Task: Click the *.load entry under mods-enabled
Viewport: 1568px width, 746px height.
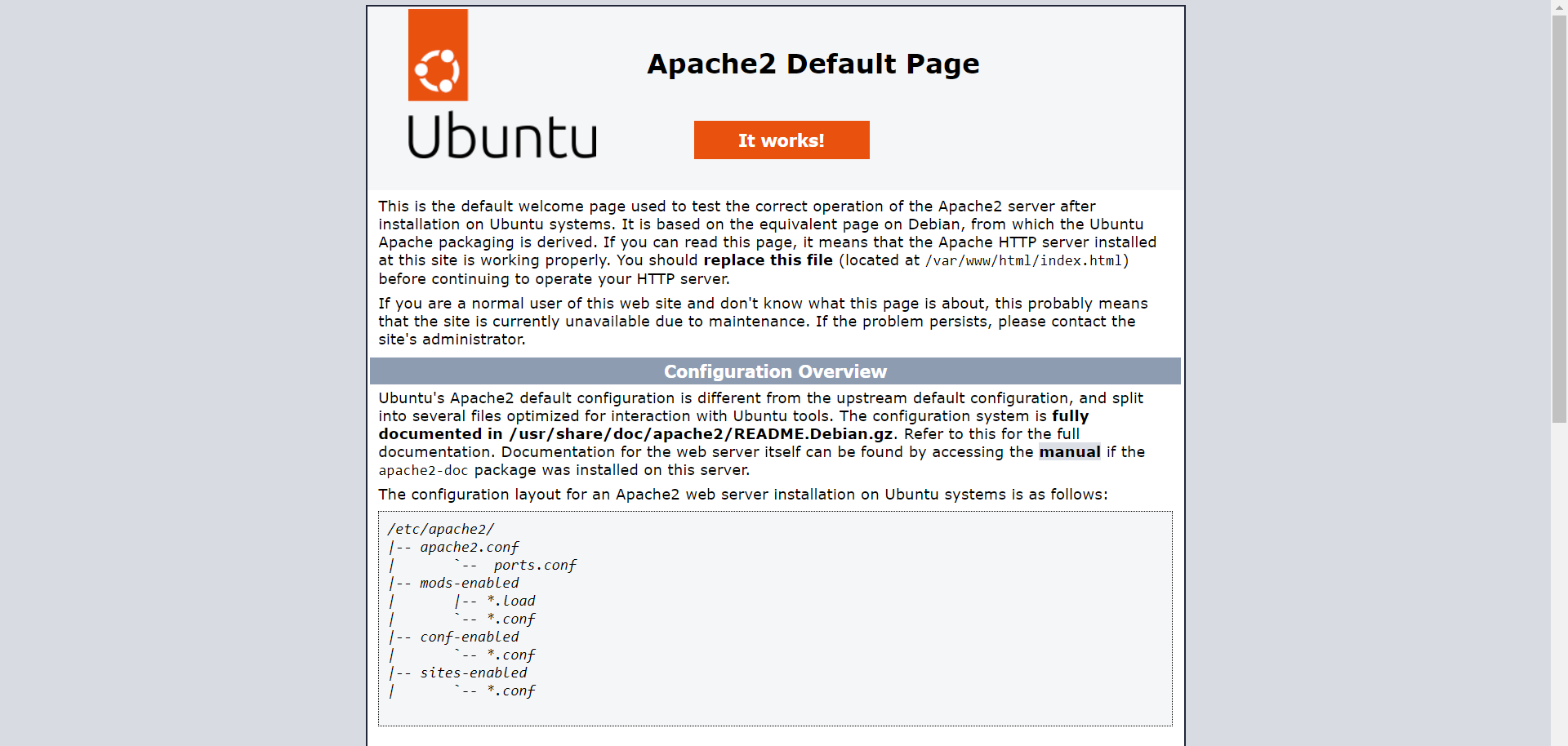Action: click(x=510, y=600)
